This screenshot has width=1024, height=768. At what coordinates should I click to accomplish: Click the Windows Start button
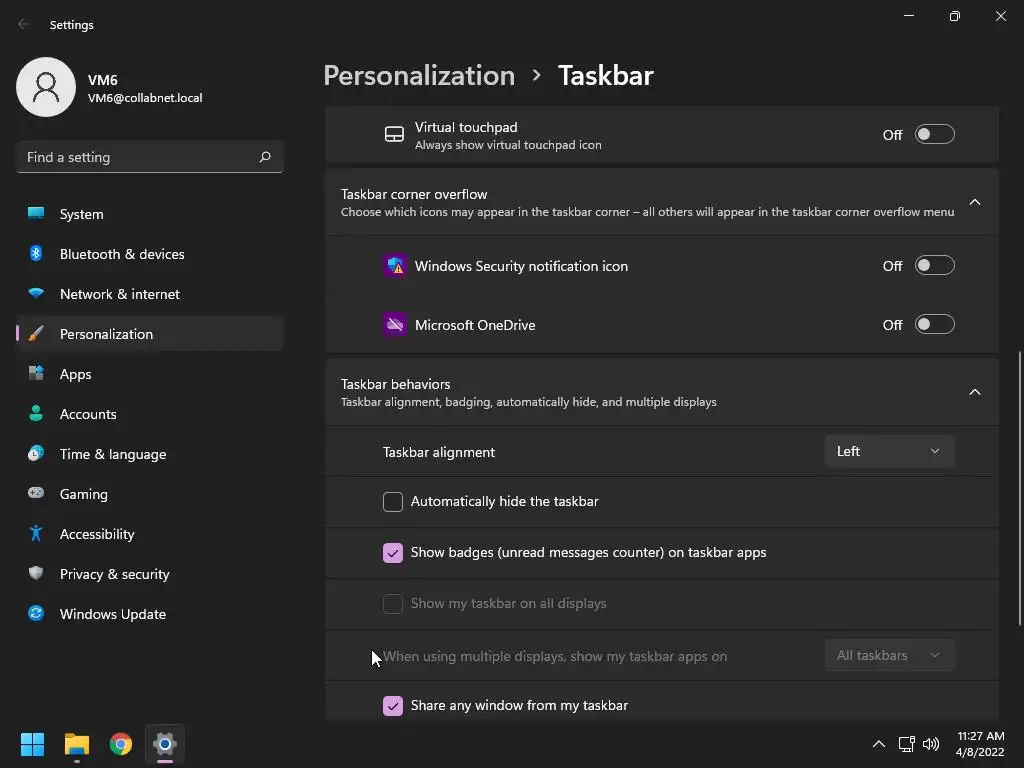(x=33, y=744)
